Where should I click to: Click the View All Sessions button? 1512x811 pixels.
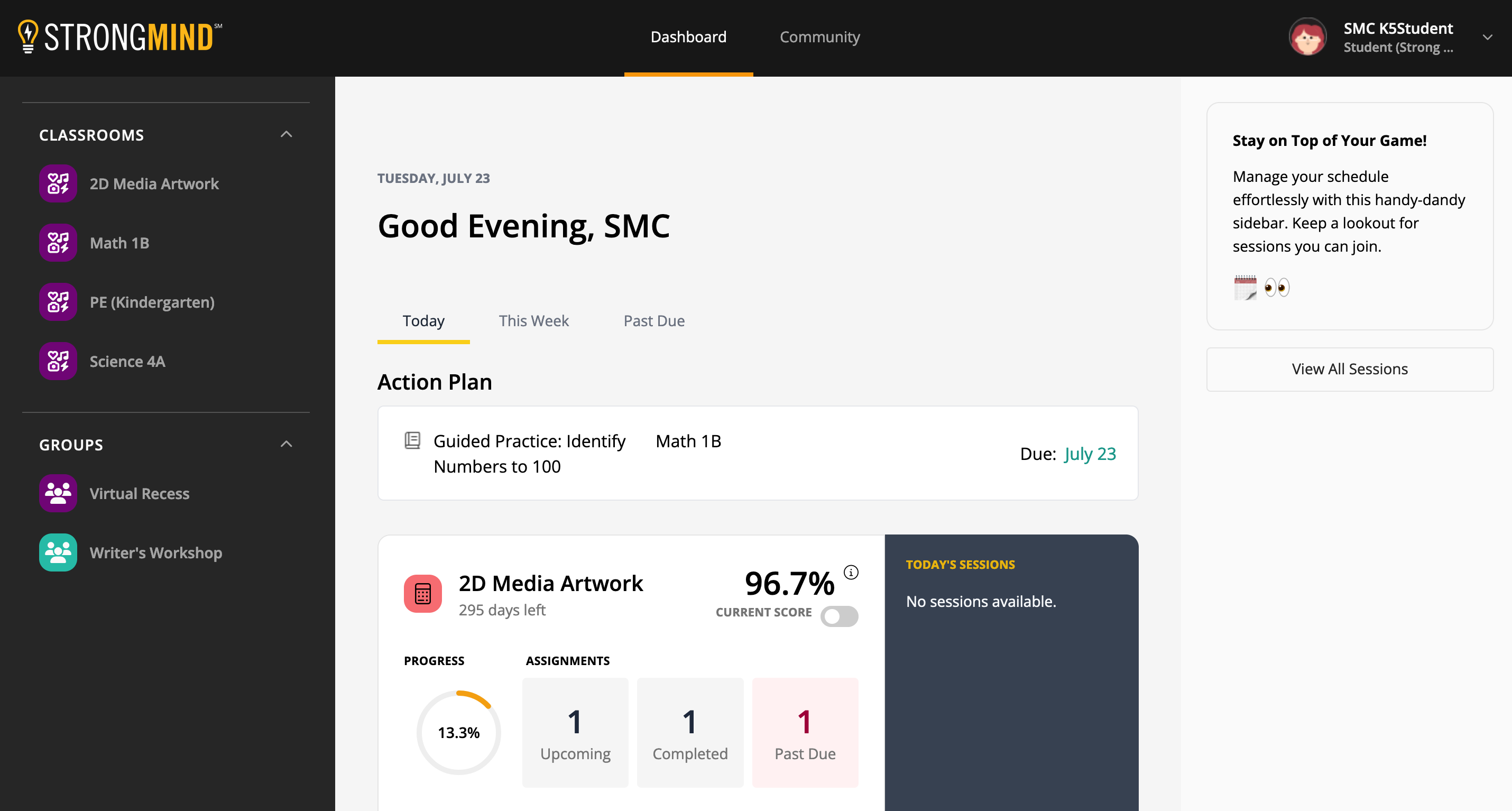click(x=1349, y=369)
